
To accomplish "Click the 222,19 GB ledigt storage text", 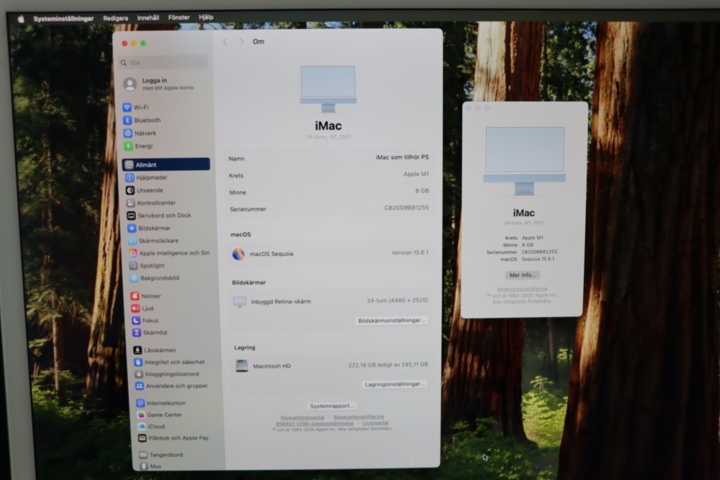I will tap(388, 365).
